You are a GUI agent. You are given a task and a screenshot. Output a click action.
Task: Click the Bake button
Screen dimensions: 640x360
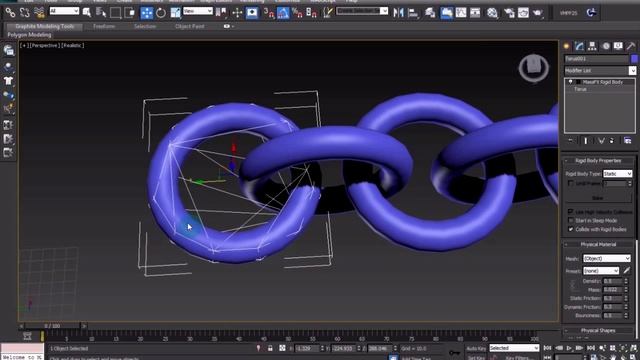[598, 198]
